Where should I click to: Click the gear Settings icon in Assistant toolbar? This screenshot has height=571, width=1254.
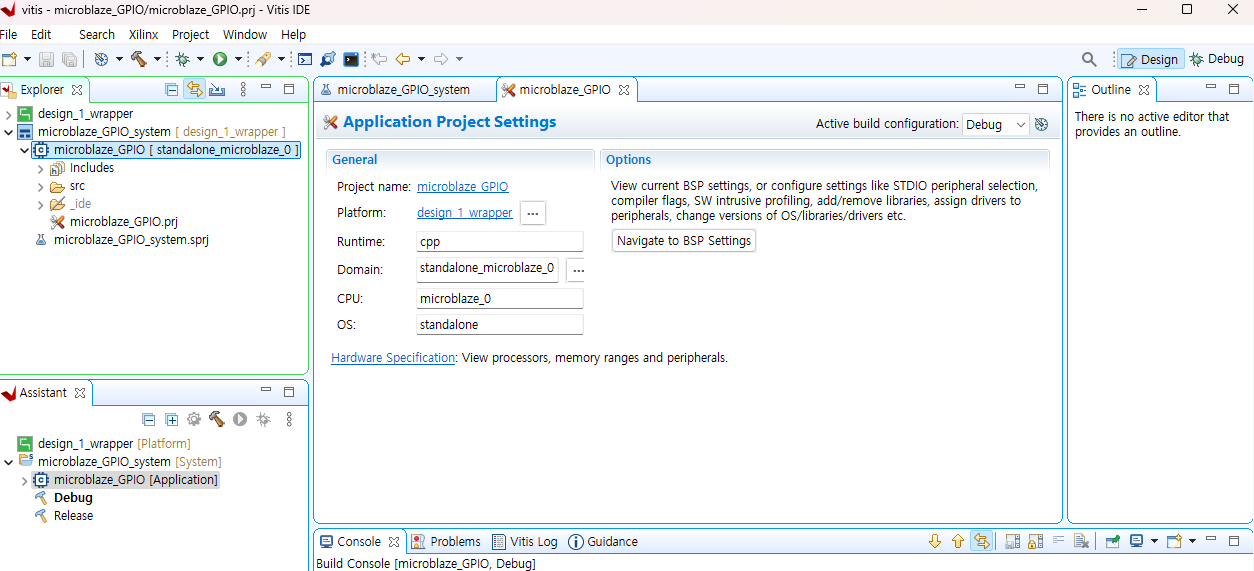(x=194, y=419)
